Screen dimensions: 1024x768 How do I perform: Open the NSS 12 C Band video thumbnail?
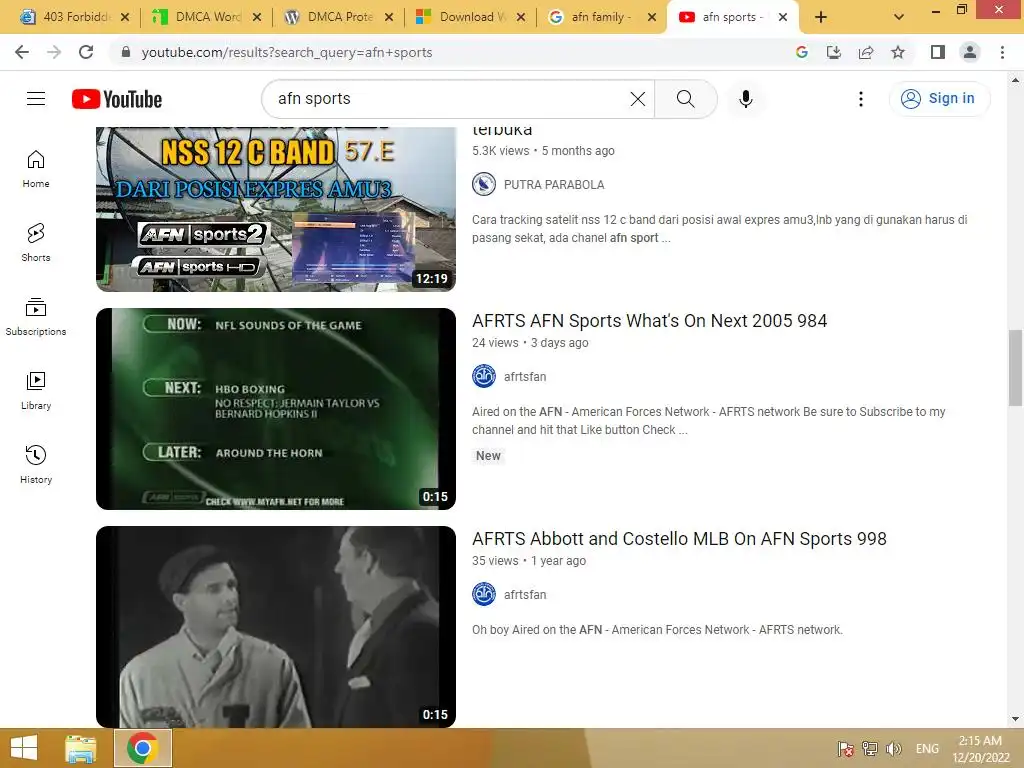pyautogui.click(x=276, y=209)
